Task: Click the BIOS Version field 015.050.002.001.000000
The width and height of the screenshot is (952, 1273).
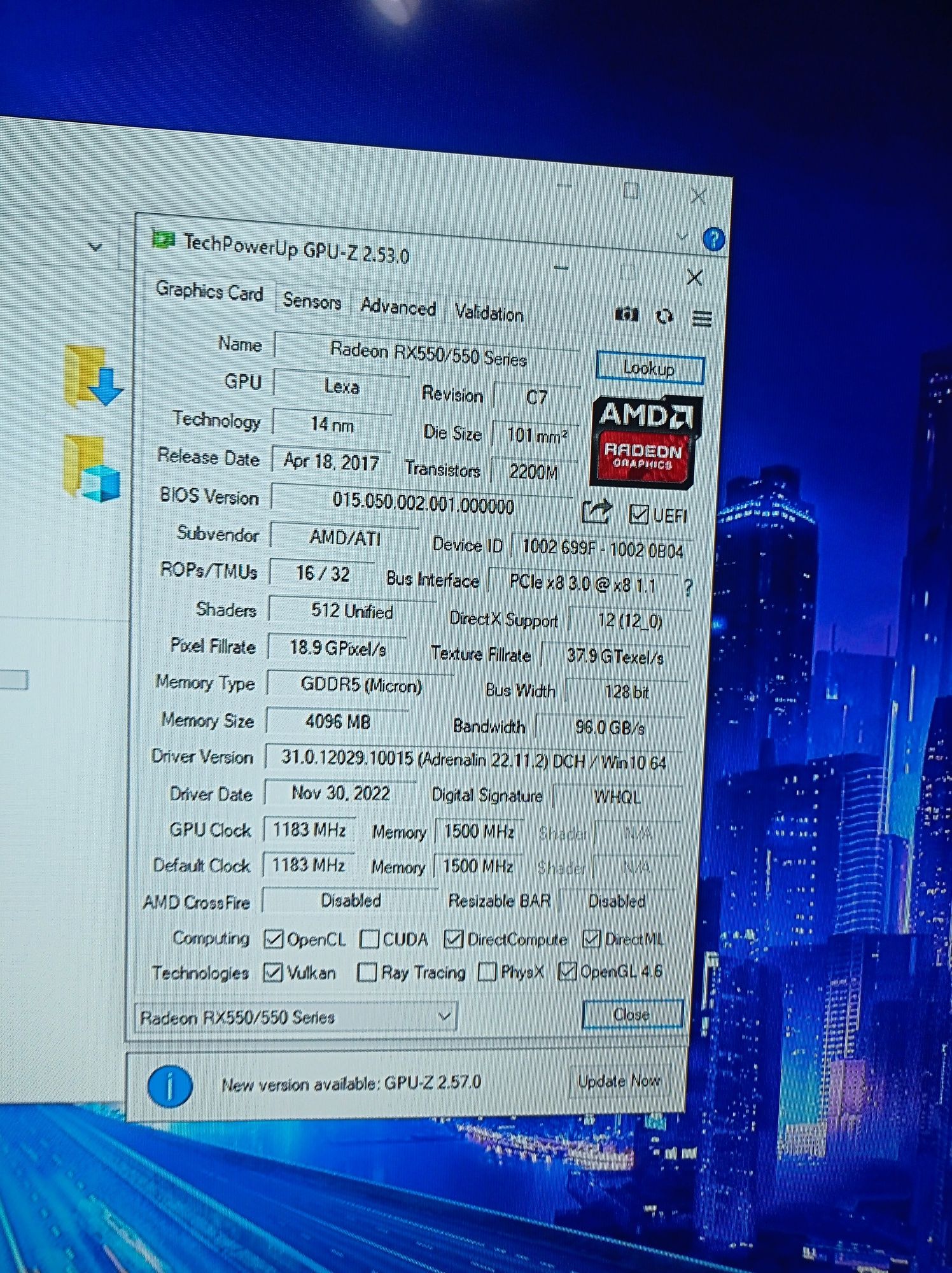Action: click(423, 503)
